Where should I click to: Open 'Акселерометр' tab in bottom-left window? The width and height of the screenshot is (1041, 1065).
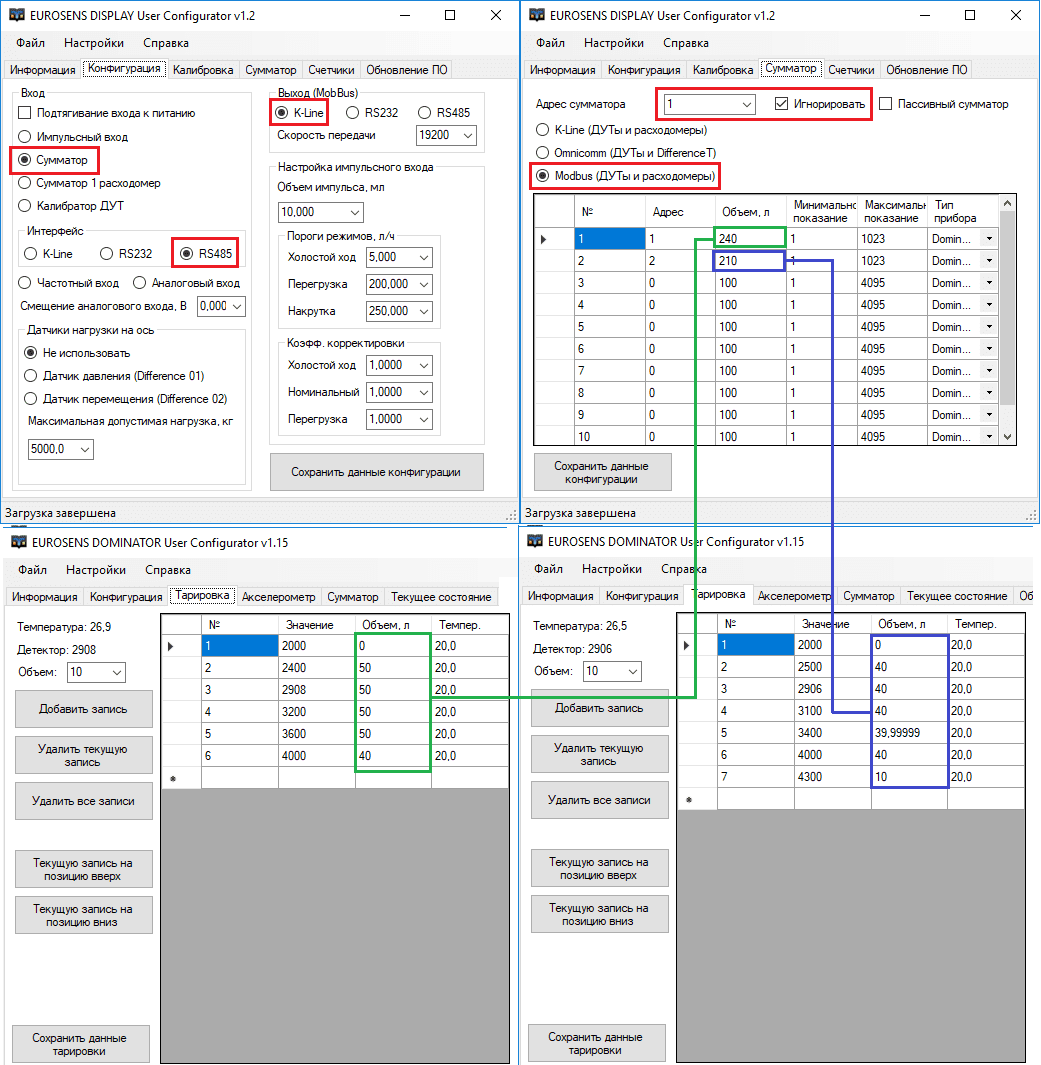coord(279,597)
